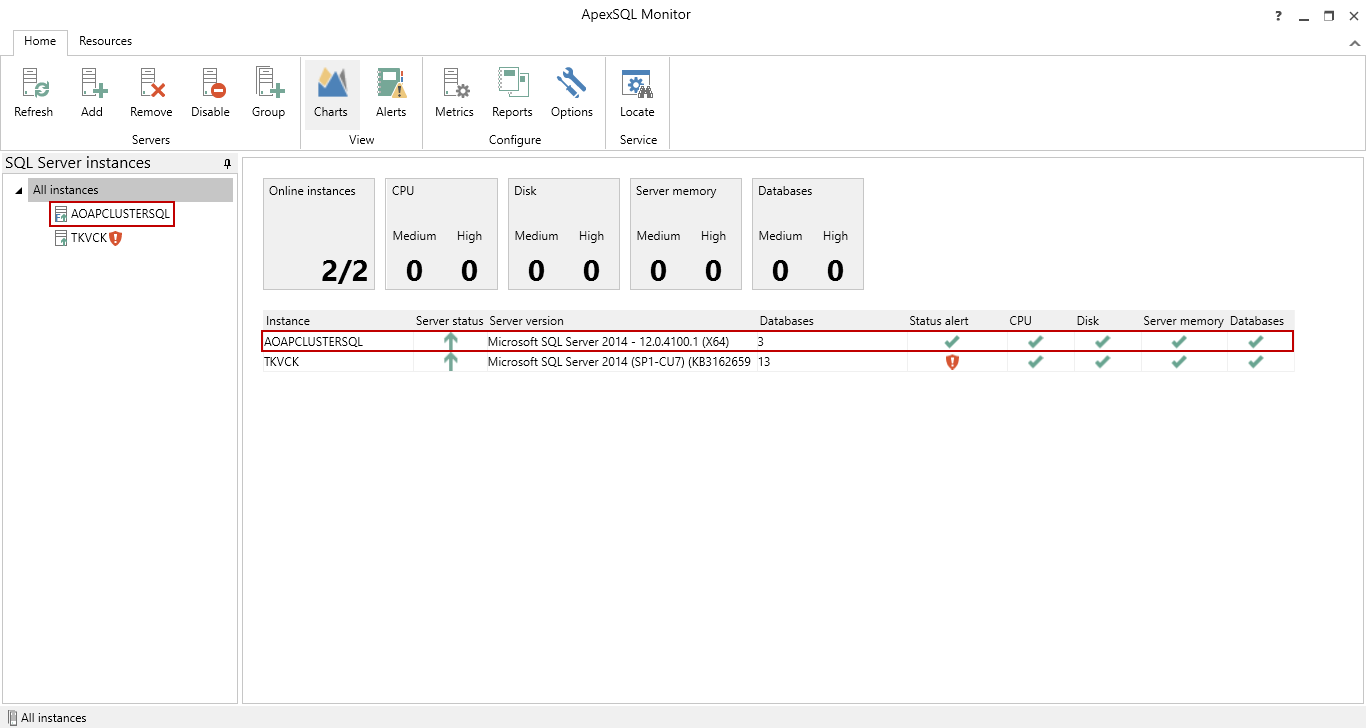Click the TKVCK Server memory checkmark
Screen dimensions: 1366x728
click(x=1179, y=362)
